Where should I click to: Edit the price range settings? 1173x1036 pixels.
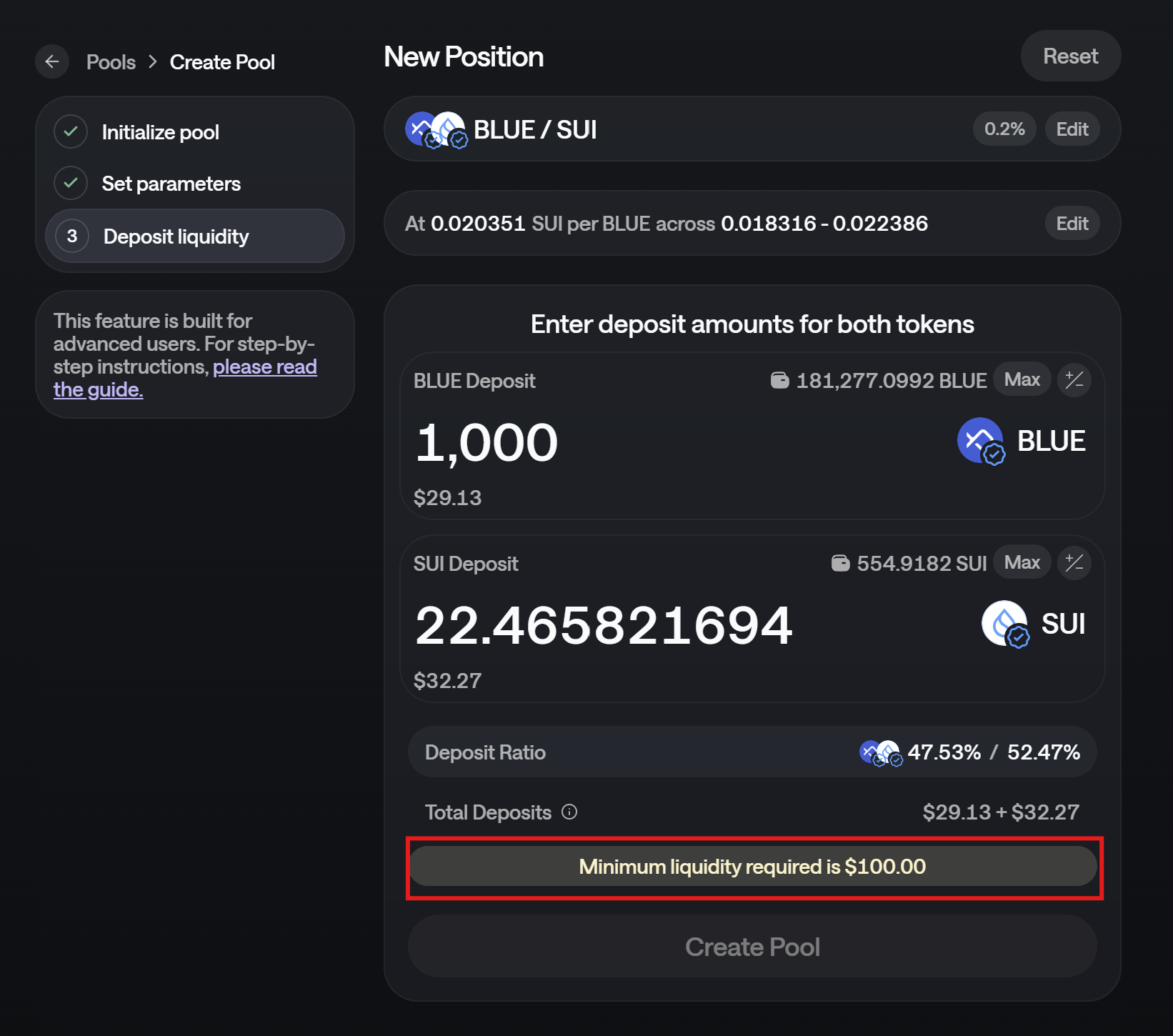pos(1072,224)
